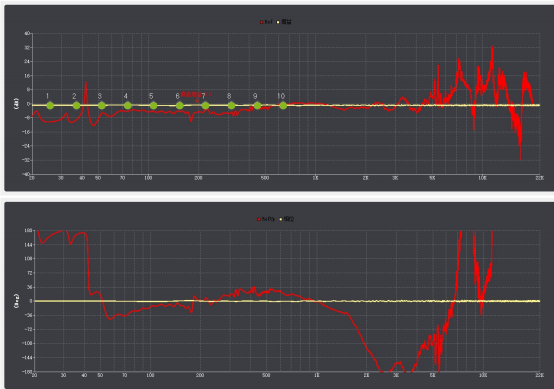554x389 pixels.
Task: Toggle yellow series in upper chart legend
Action: 284,22
